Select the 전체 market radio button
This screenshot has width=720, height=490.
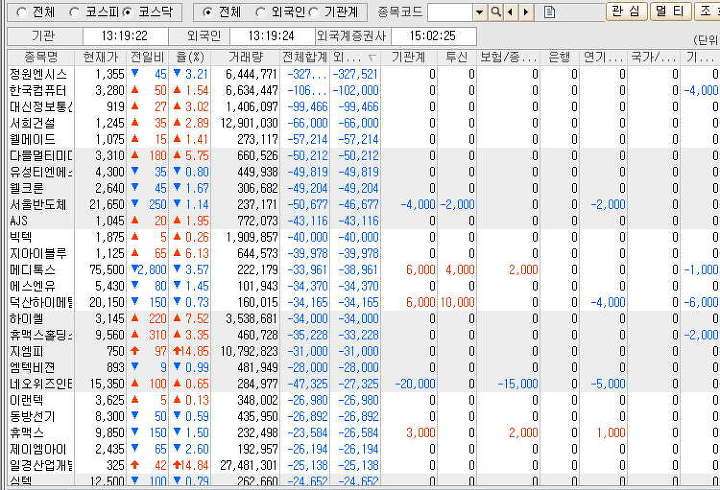21,12
